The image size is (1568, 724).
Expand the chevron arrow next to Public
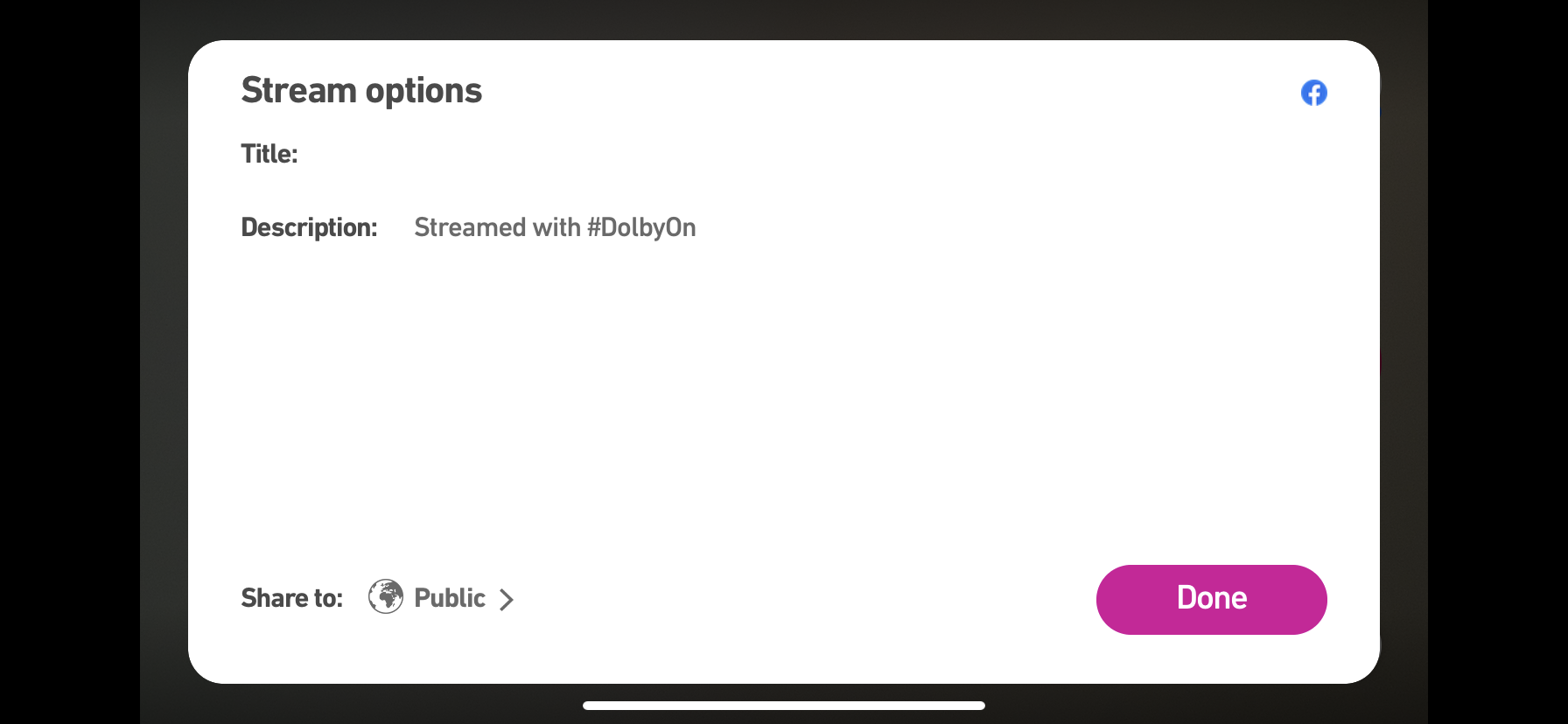pos(506,600)
